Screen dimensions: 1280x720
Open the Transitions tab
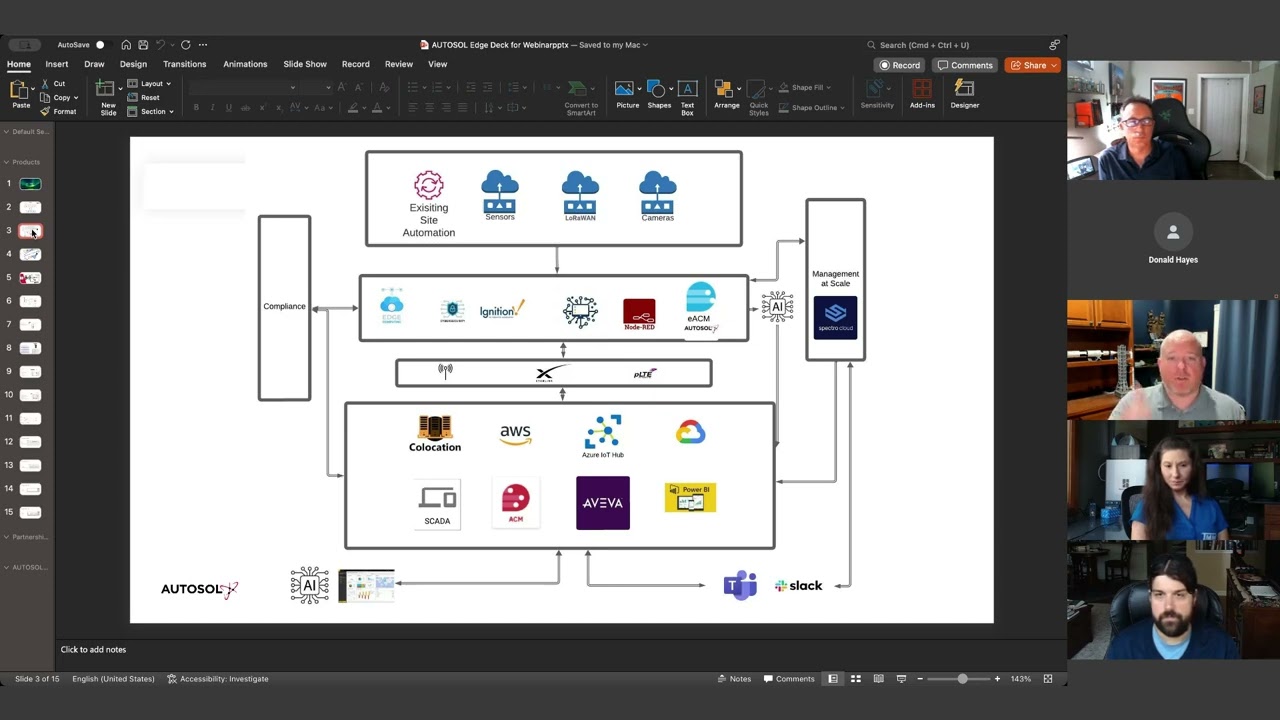185,64
